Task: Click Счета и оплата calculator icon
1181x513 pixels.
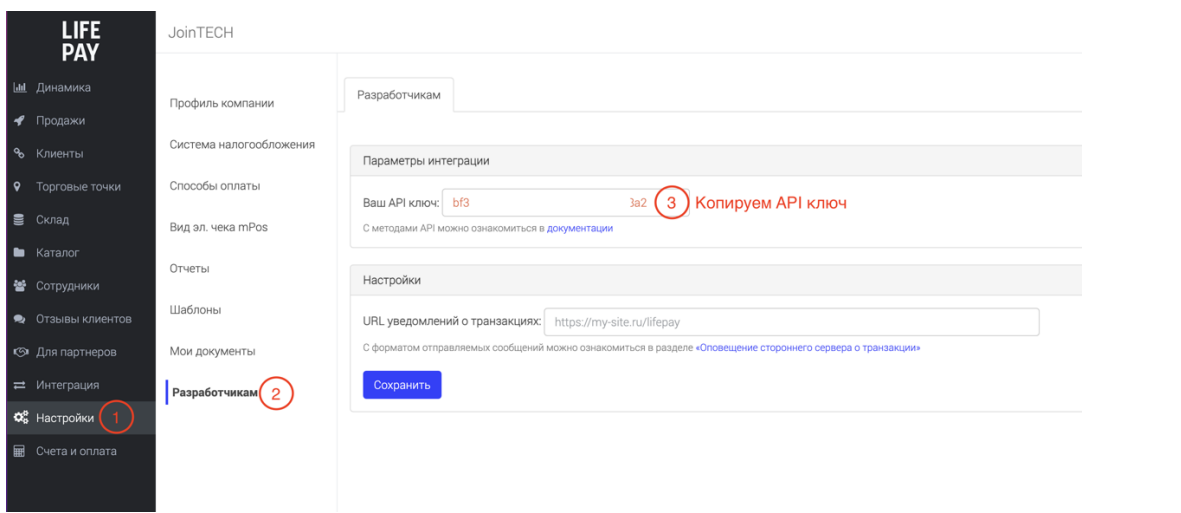Action: click(20, 452)
